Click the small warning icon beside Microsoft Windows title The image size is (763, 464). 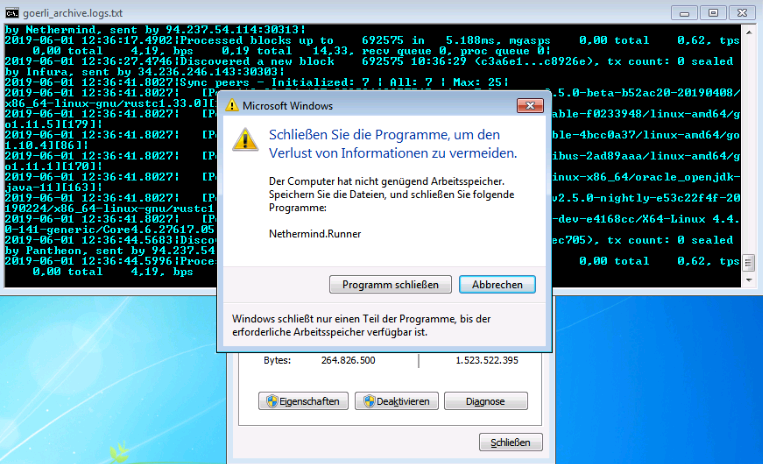[232, 106]
